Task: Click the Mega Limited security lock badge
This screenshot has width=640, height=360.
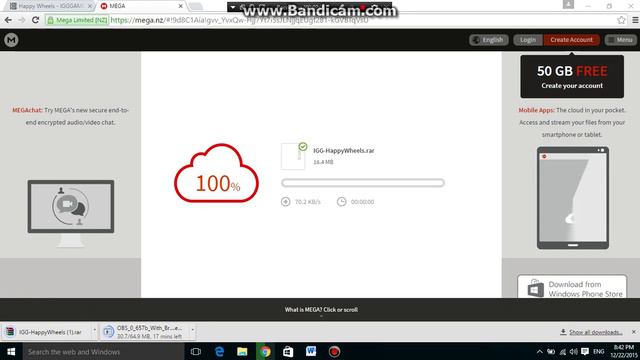Action: tap(77, 20)
